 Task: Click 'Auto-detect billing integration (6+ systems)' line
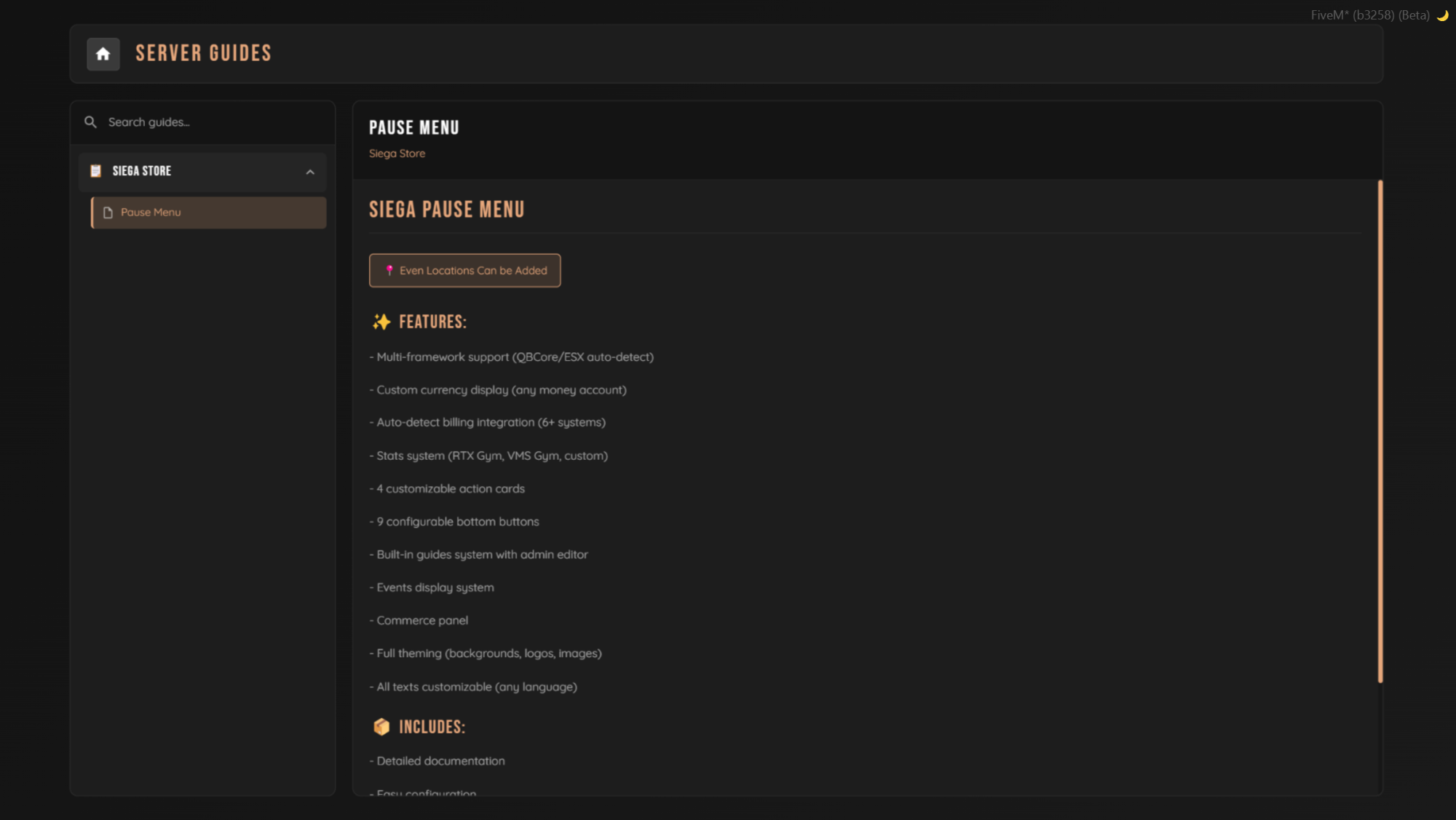click(x=488, y=423)
